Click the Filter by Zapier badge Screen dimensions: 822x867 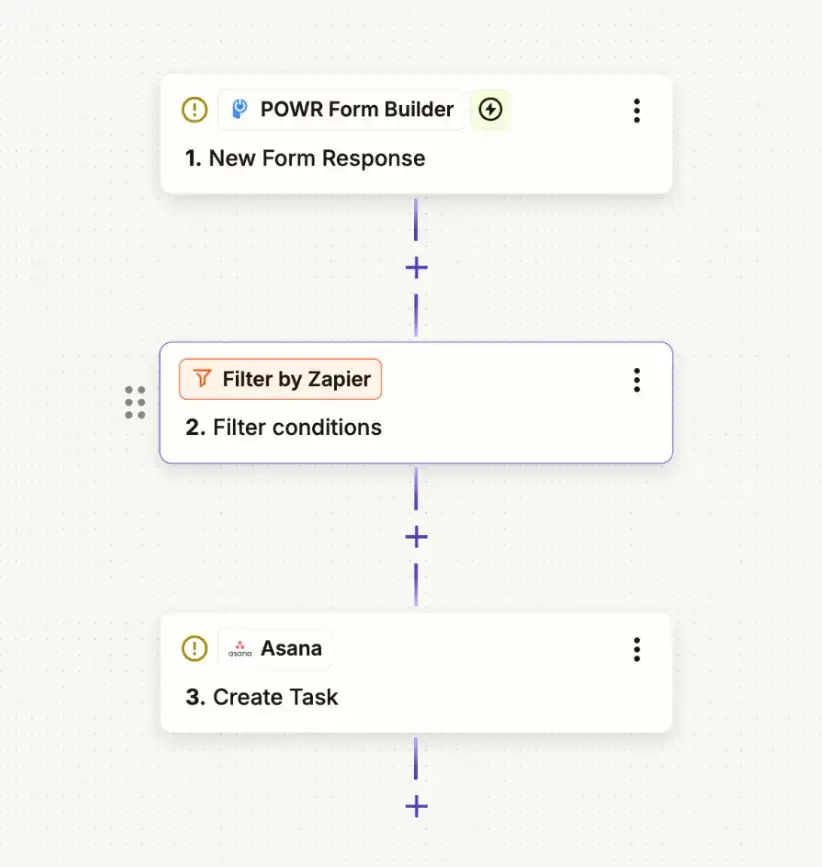[280, 379]
